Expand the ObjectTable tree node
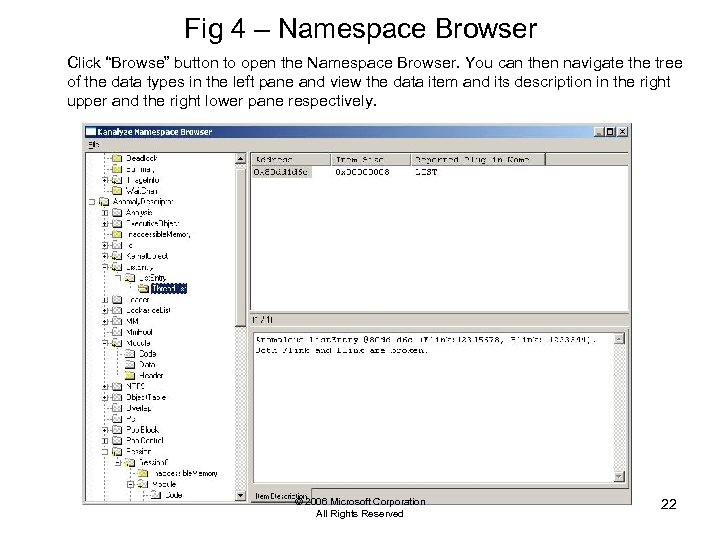Image resolution: width=720 pixels, height=540 pixels. [x=105, y=397]
